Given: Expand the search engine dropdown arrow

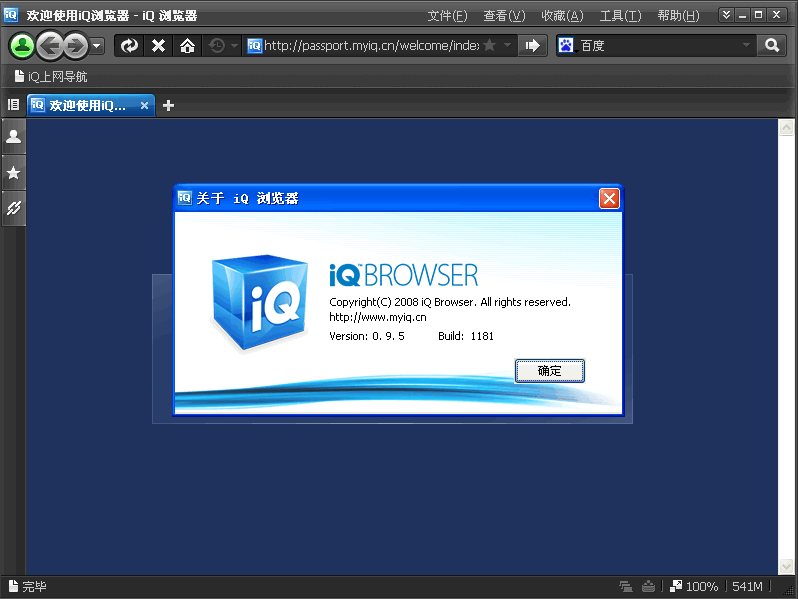Looking at the screenshot, I should coord(746,45).
